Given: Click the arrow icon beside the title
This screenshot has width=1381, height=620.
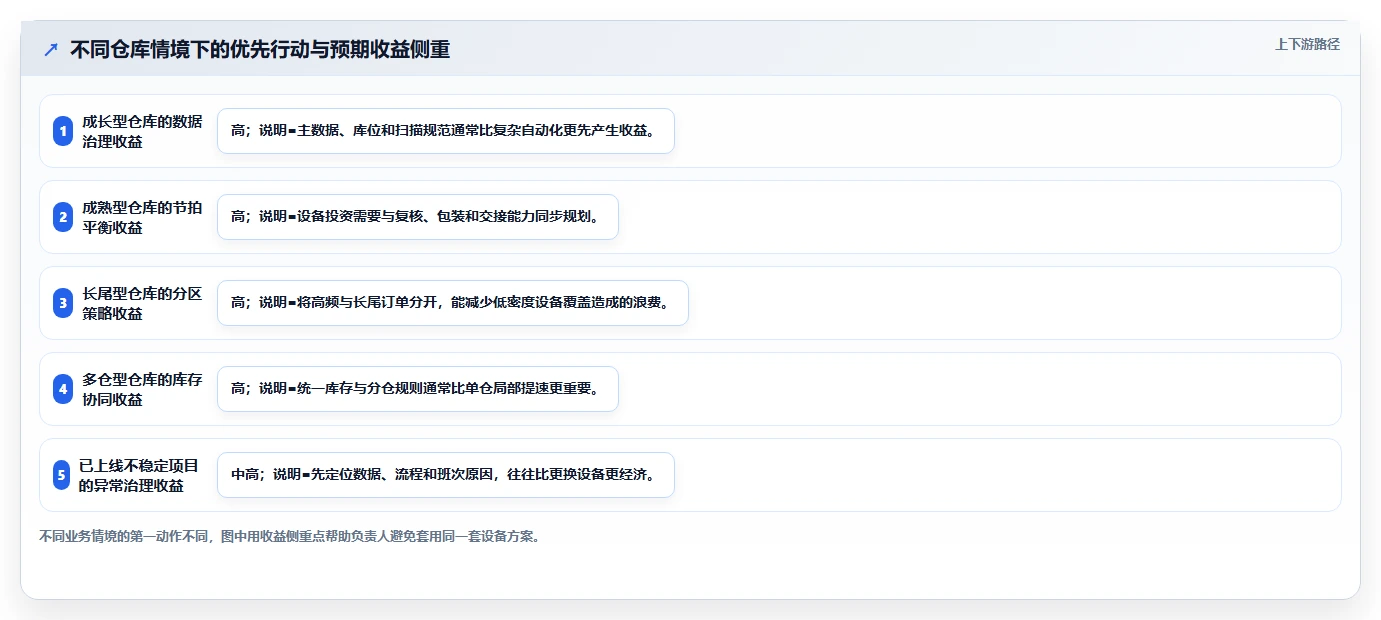Looking at the screenshot, I should pos(51,49).
